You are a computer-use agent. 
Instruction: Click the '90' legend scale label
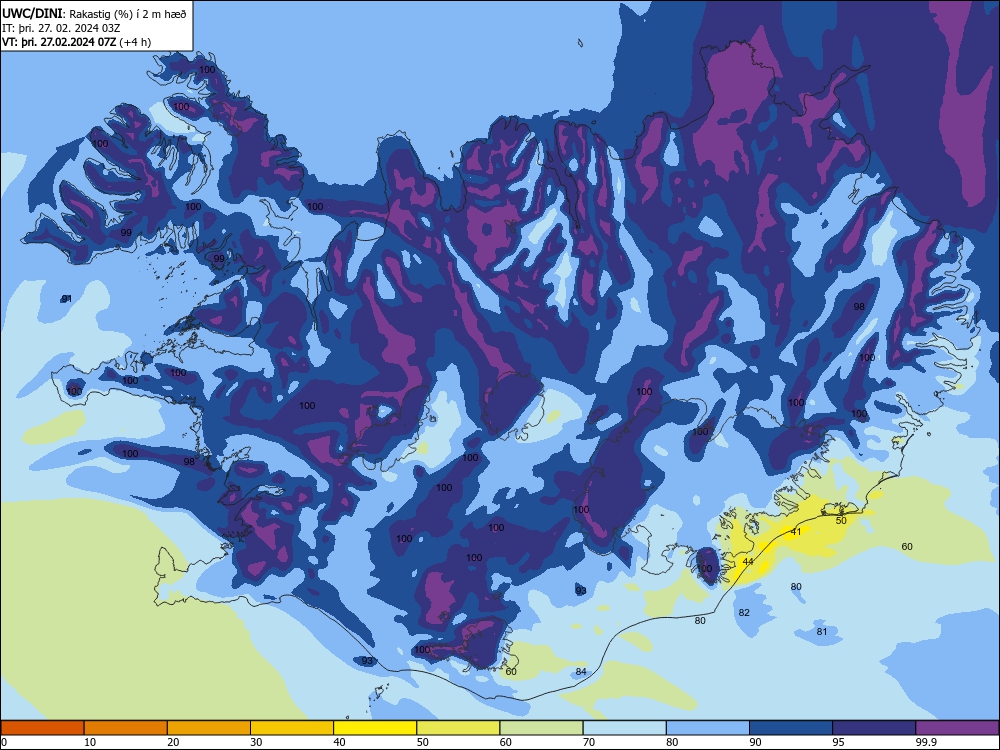click(756, 742)
